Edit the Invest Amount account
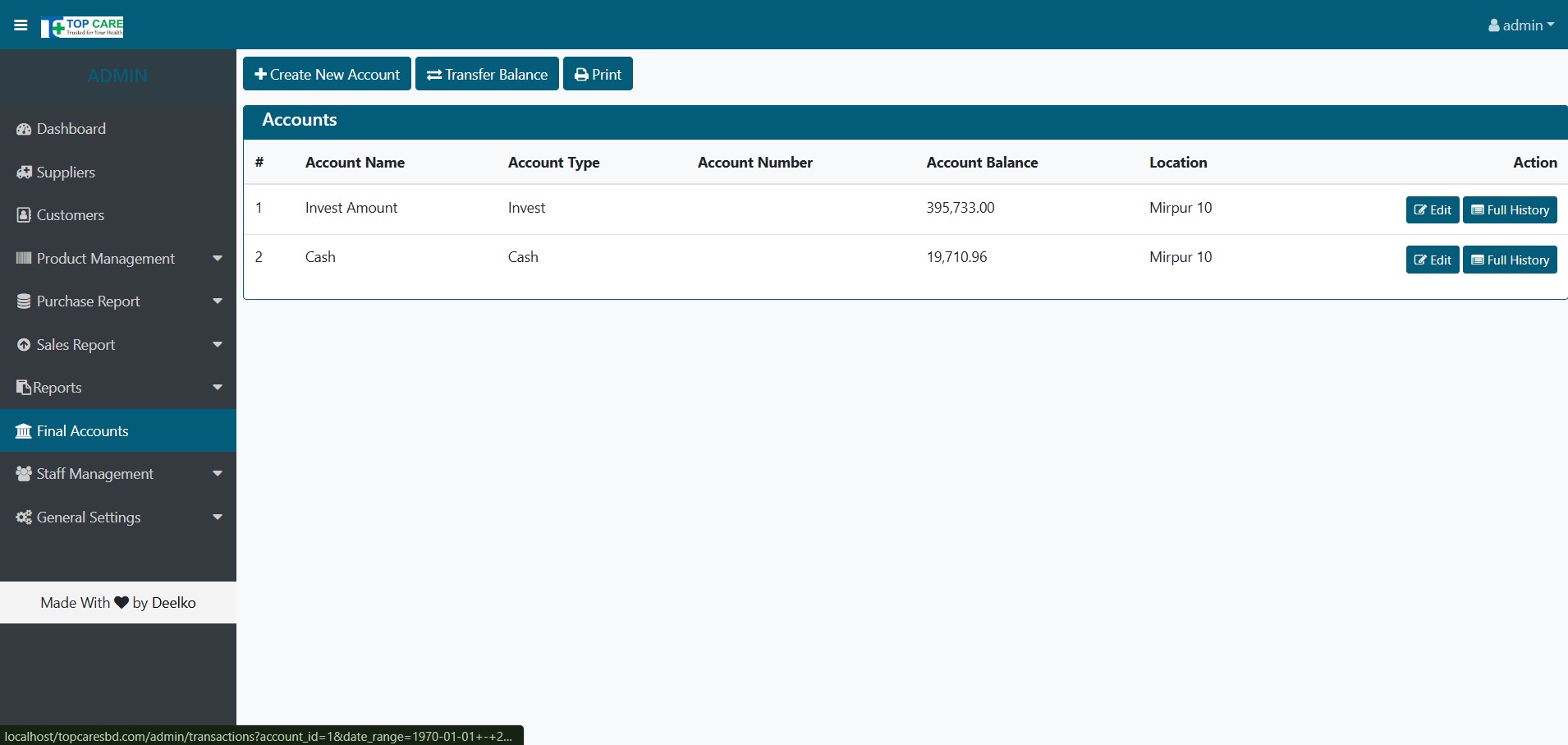This screenshot has height=745, width=1568. [1432, 210]
